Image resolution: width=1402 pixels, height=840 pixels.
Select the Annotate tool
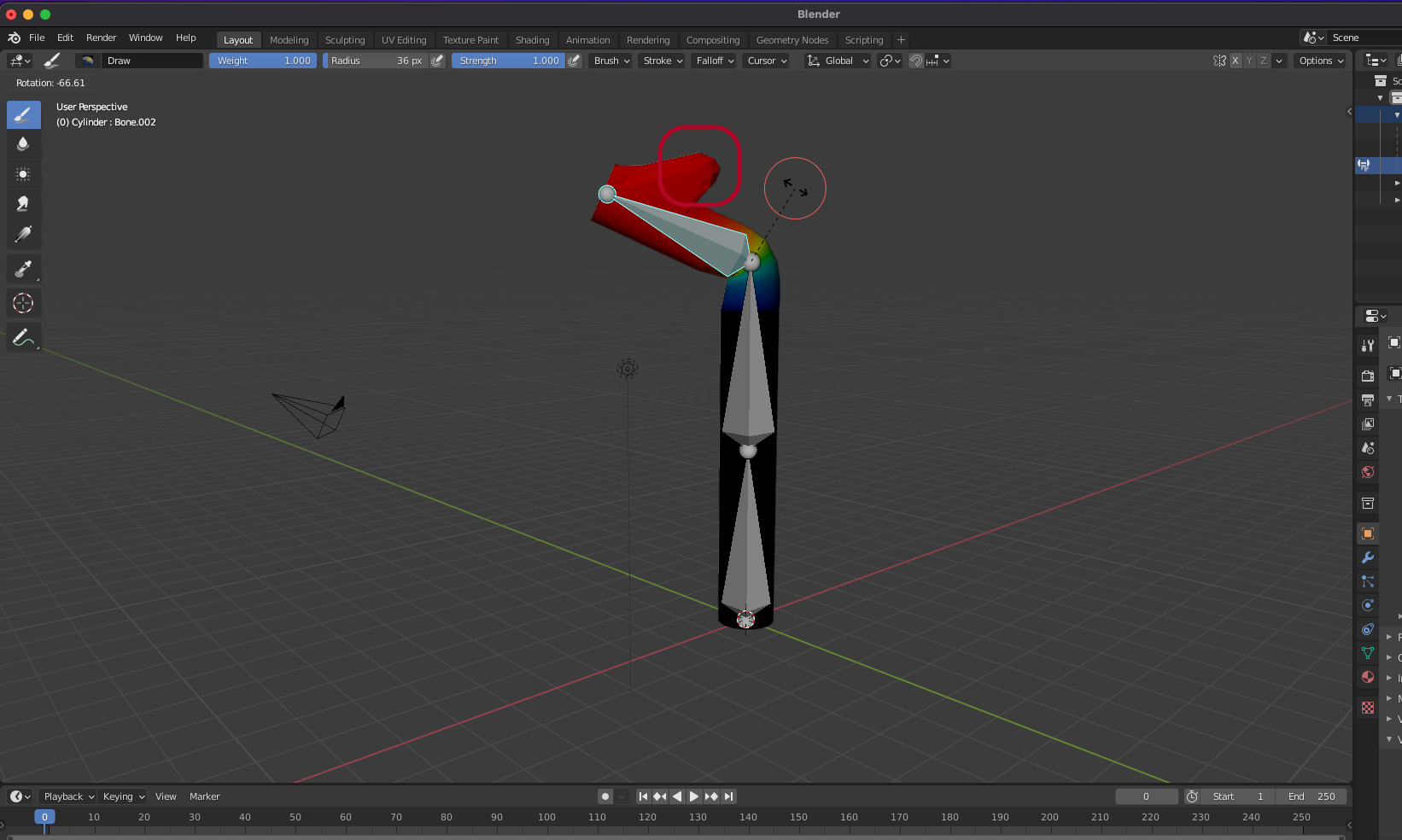tap(23, 337)
